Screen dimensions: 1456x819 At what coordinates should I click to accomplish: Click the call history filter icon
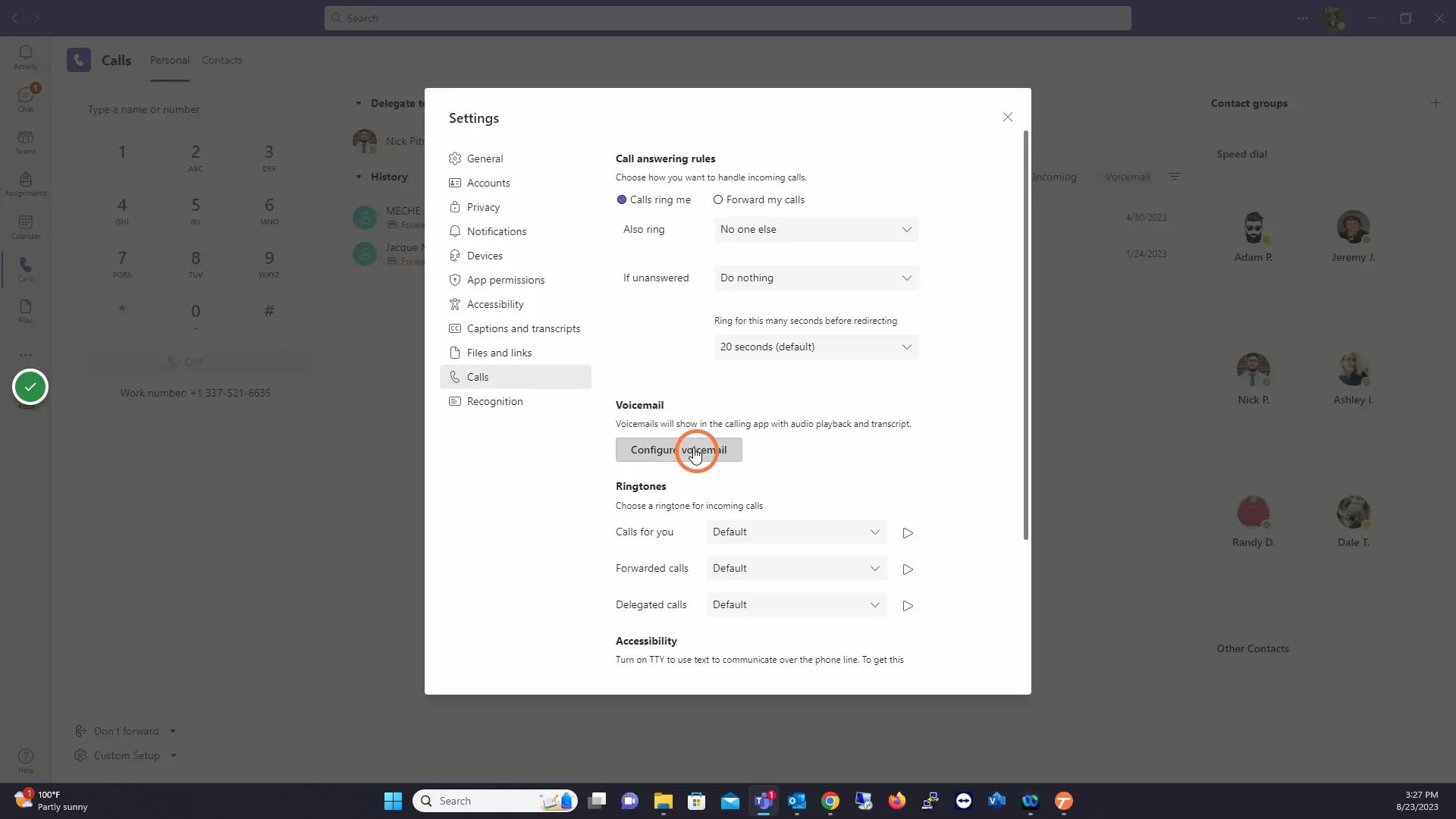point(1175,177)
